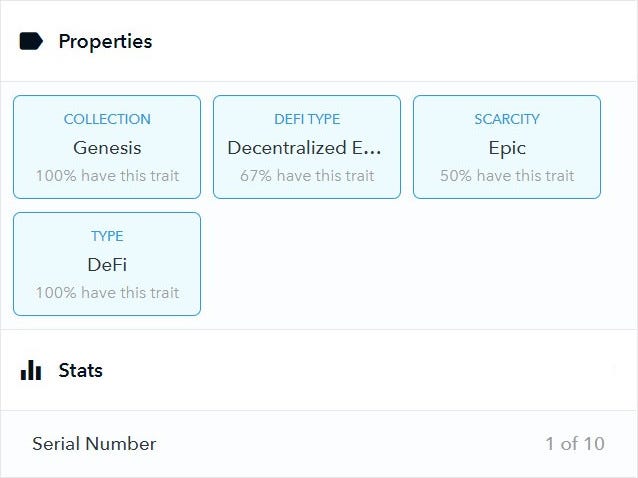Click the TYPE label text
The height and width of the screenshot is (478, 638).
(x=107, y=236)
